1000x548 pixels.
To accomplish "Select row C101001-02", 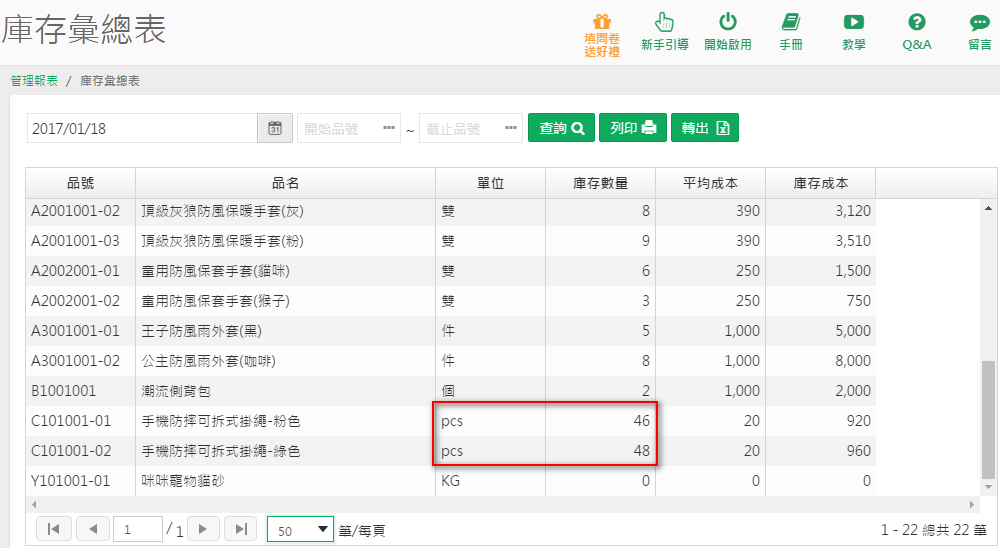I will [x=451, y=451].
